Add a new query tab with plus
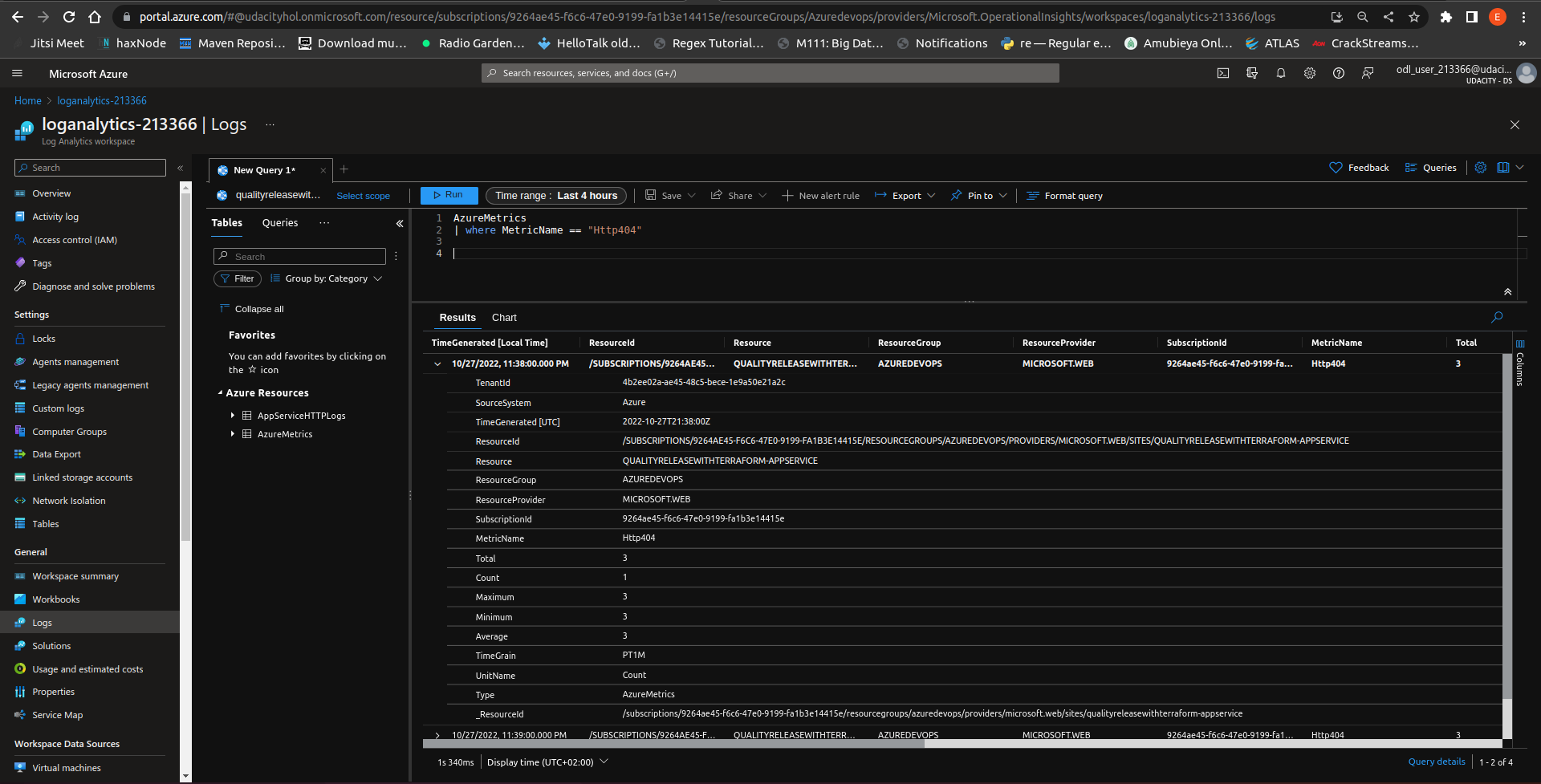 tap(344, 169)
